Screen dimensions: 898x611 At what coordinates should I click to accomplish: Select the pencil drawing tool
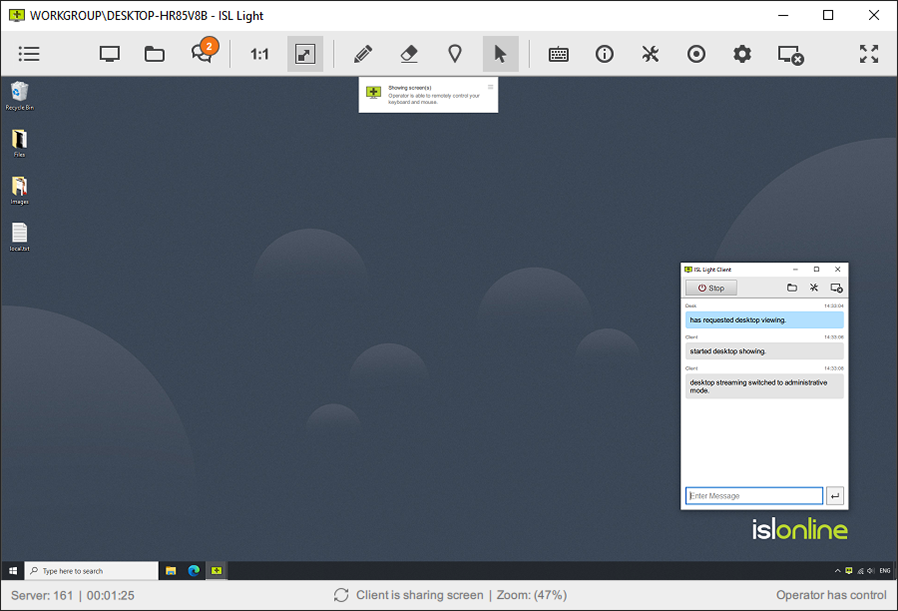coord(363,54)
